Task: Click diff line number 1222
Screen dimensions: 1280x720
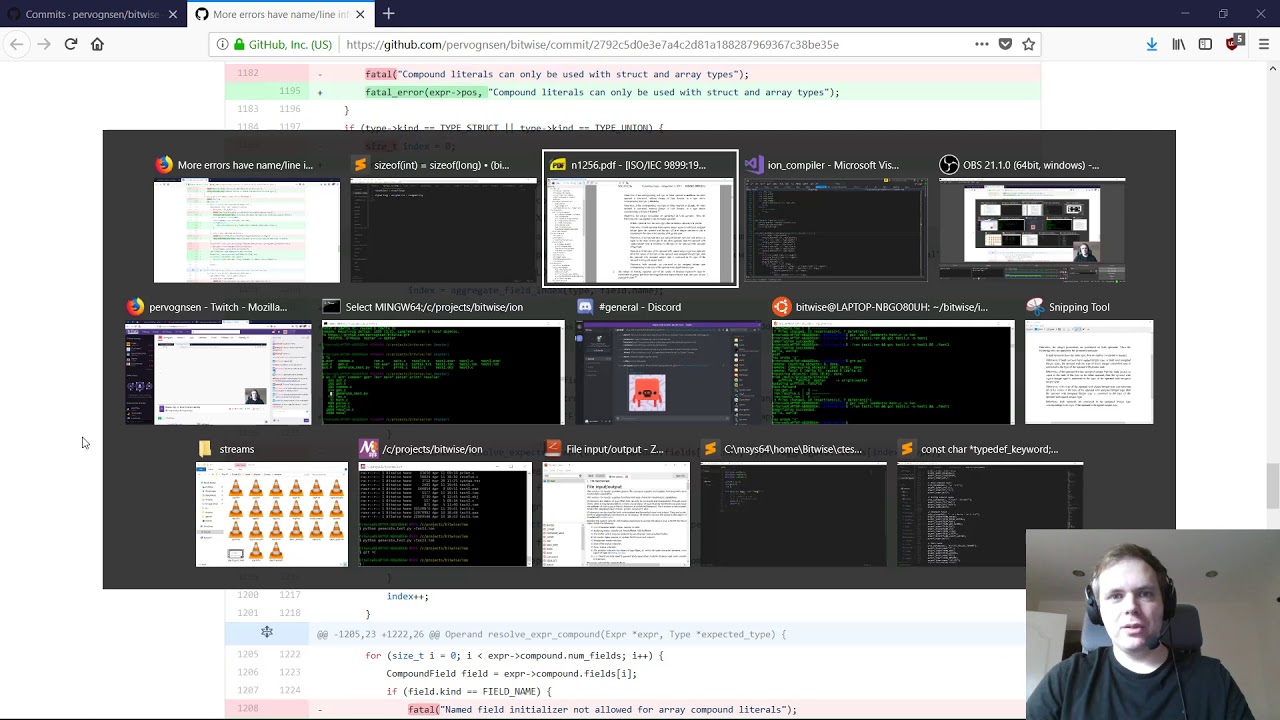Action: coord(290,655)
